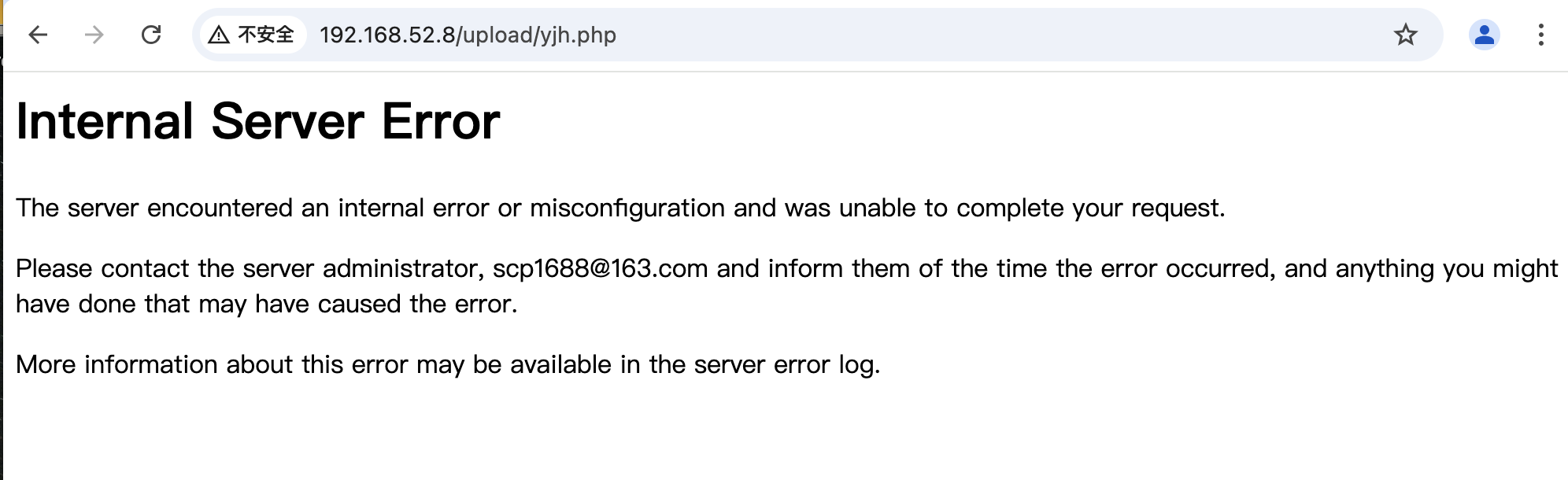The width and height of the screenshot is (1568, 480).
Task: Bookmark this page with the star
Action: (1405, 35)
